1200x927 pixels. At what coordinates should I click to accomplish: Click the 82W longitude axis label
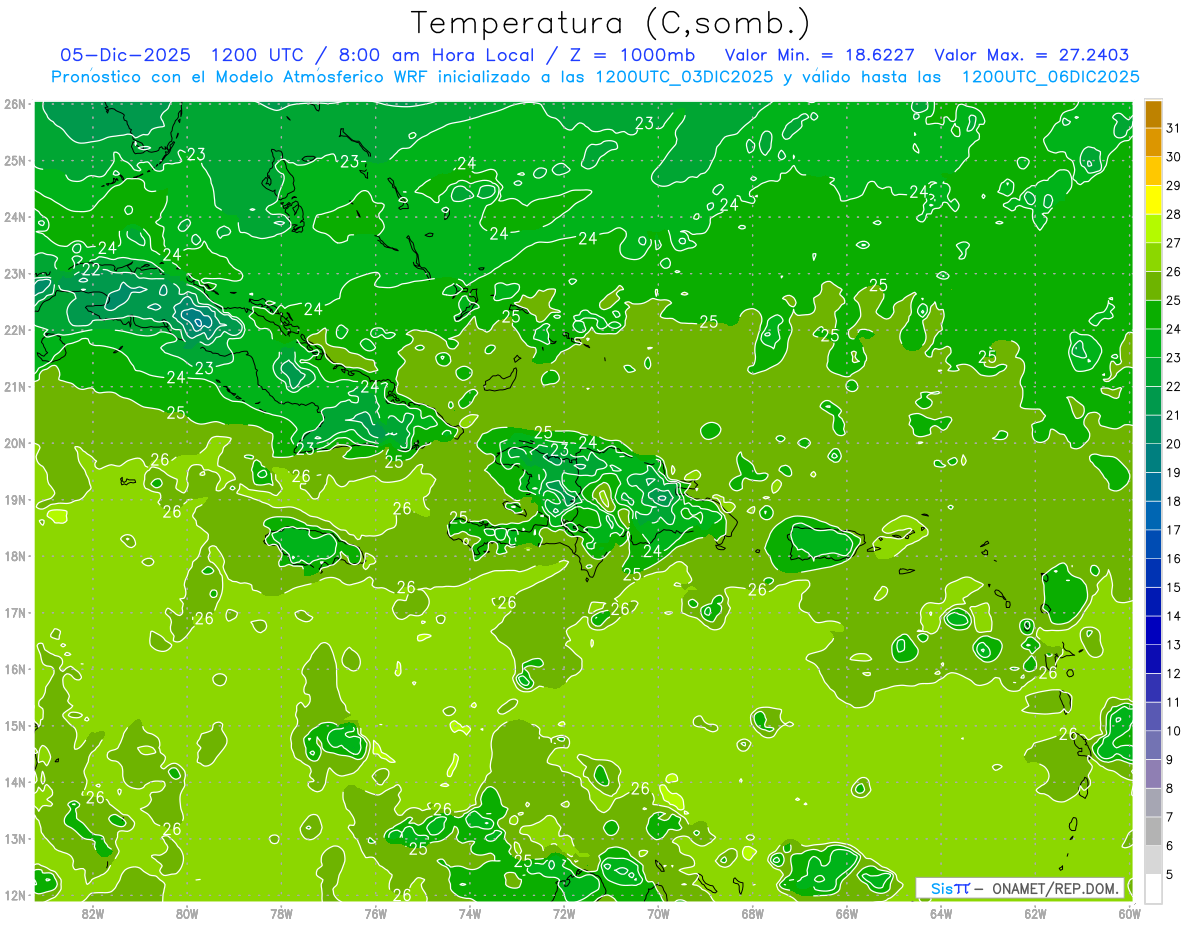[93, 913]
